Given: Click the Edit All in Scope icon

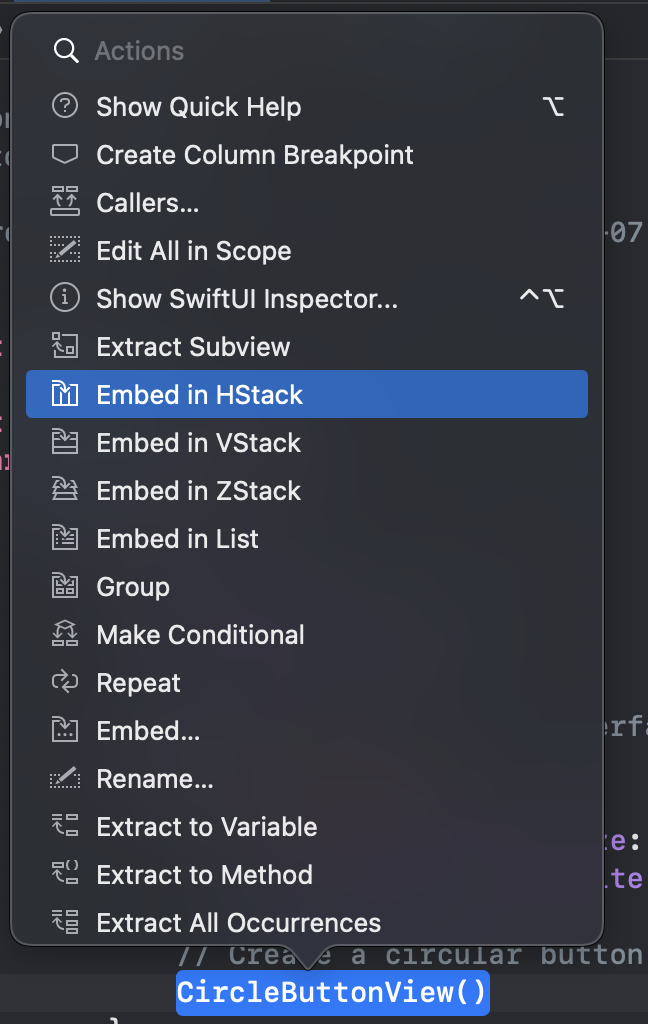Looking at the screenshot, I should [x=65, y=250].
